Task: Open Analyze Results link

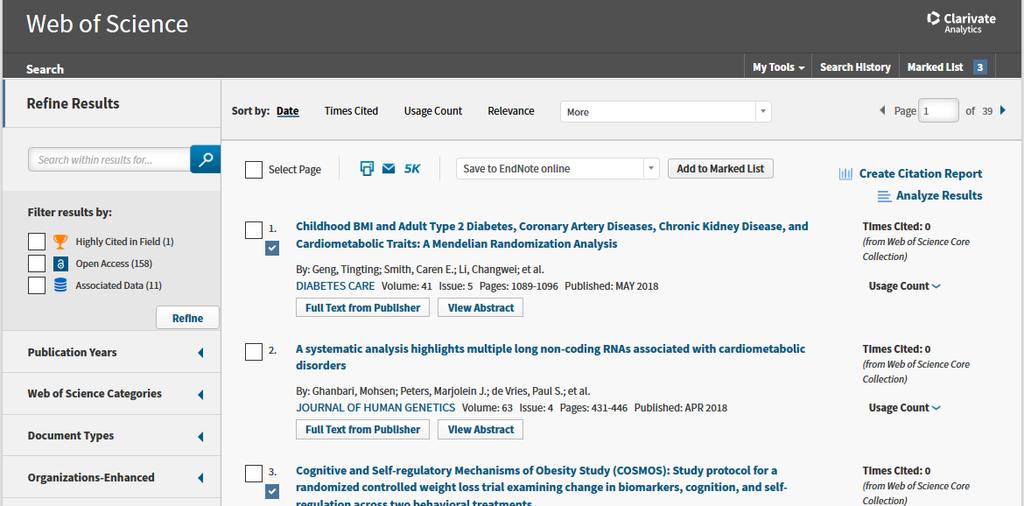Action: point(939,196)
